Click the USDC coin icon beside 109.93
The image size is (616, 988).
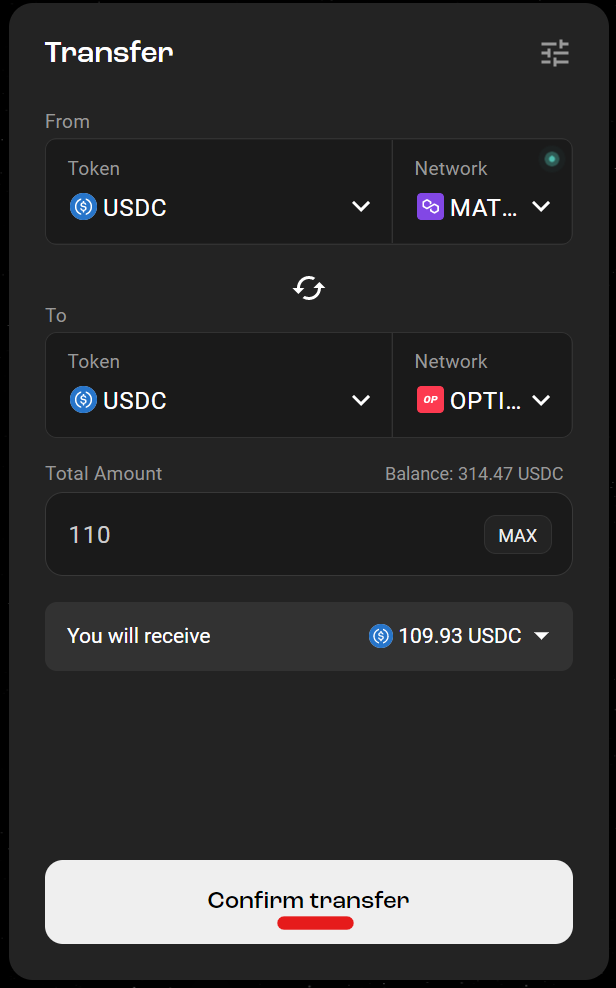tap(380, 635)
